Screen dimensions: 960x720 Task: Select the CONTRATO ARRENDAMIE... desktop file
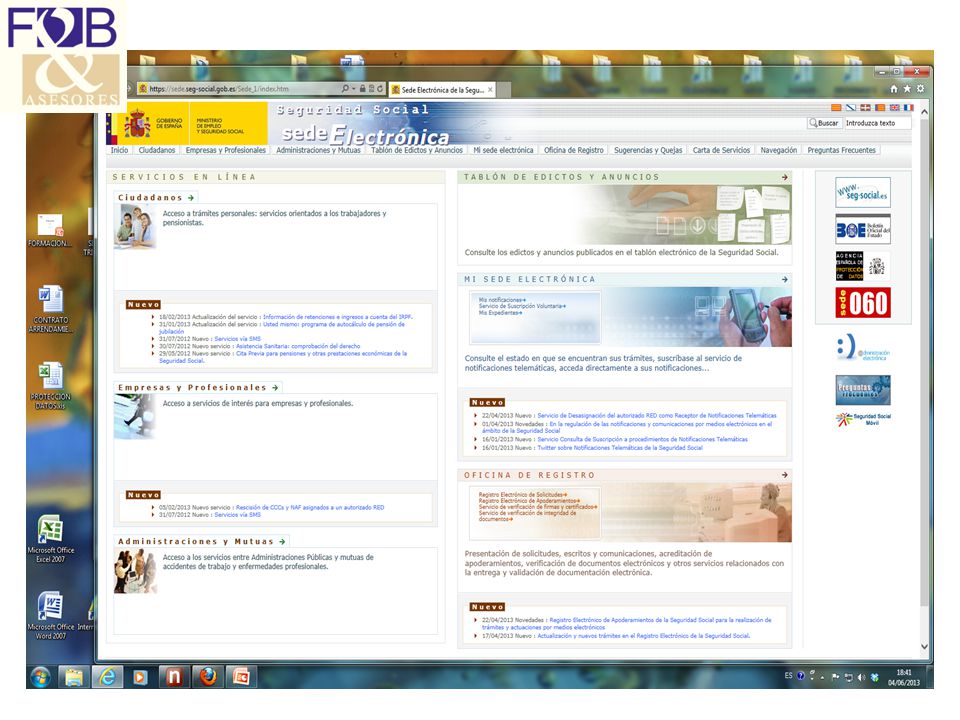point(50,309)
